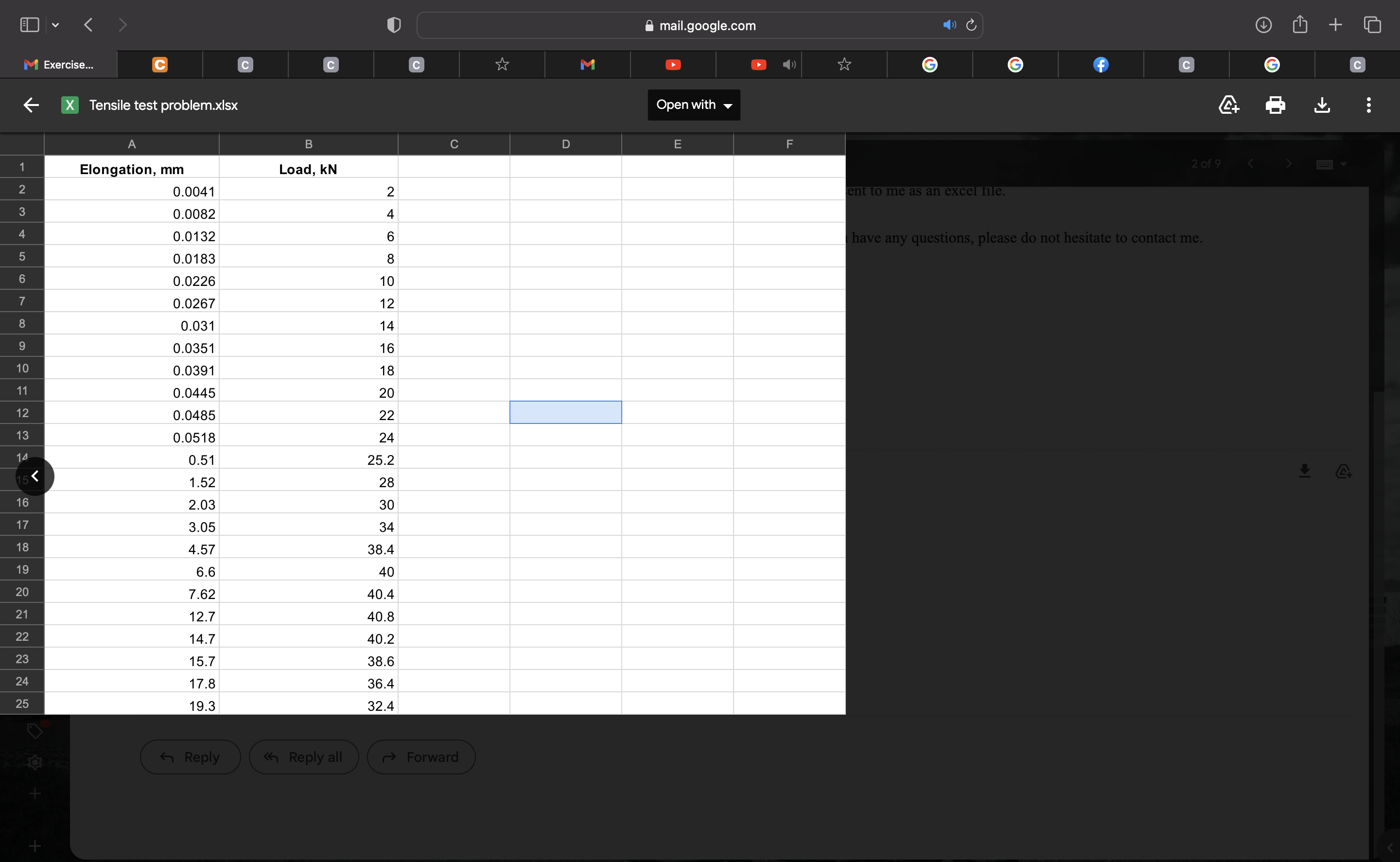Image resolution: width=1400 pixels, height=862 pixels.
Task: Open the sidebar chevron menu
Action: tap(55, 24)
